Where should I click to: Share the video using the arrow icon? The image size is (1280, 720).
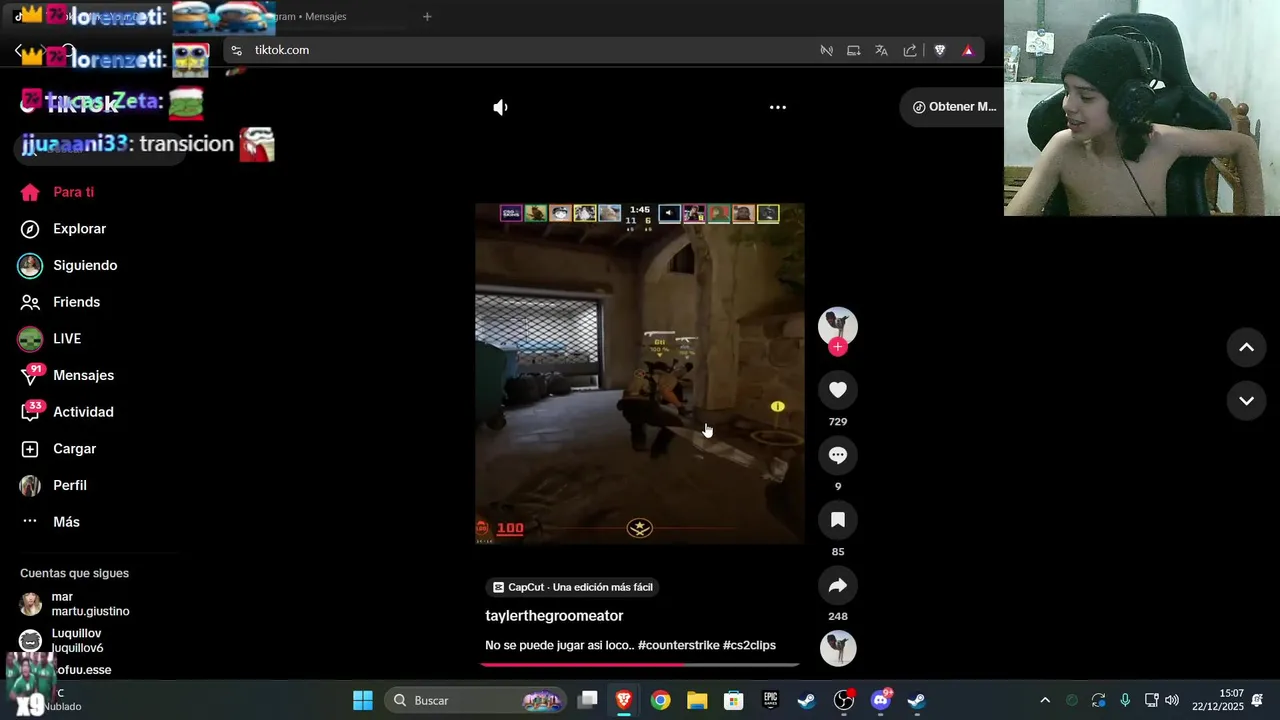(x=838, y=585)
